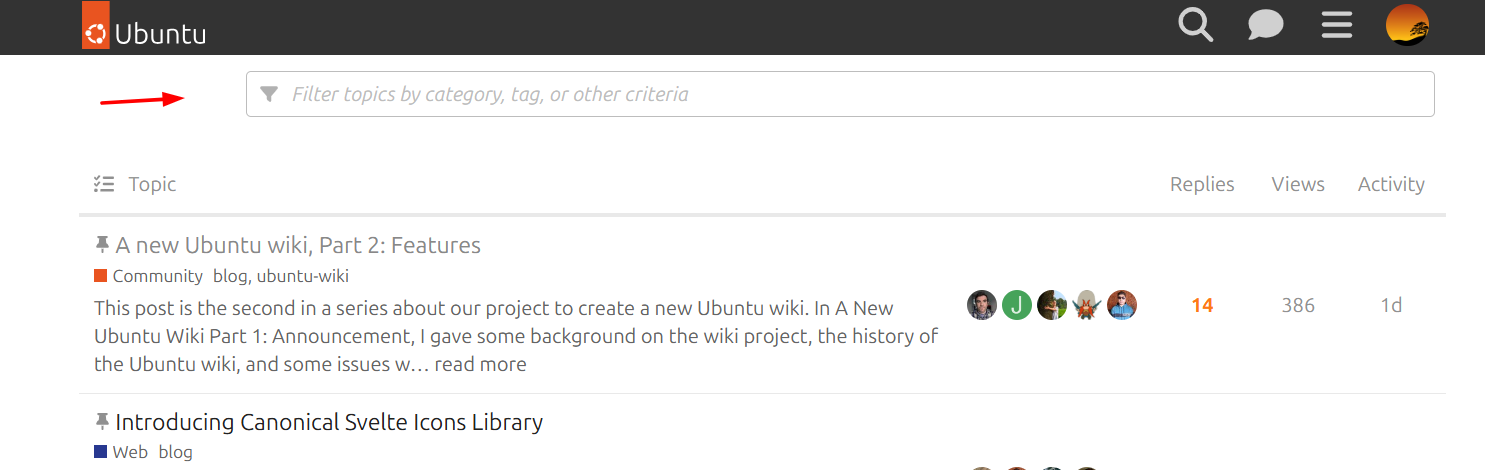1485x470 pixels.
Task: Sort topics by Activity column
Action: 1391,184
